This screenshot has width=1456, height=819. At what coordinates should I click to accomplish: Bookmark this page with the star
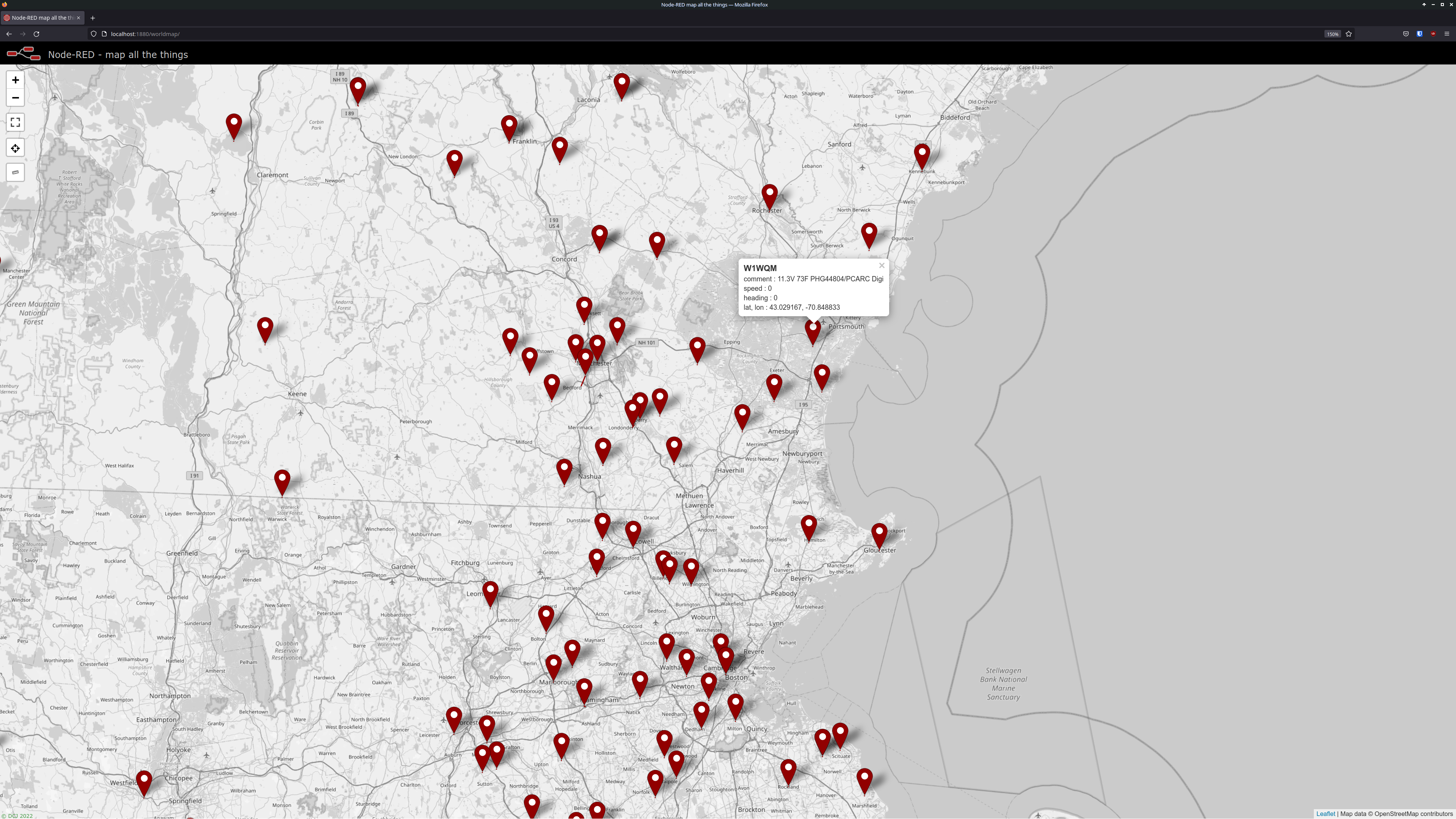click(1349, 34)
